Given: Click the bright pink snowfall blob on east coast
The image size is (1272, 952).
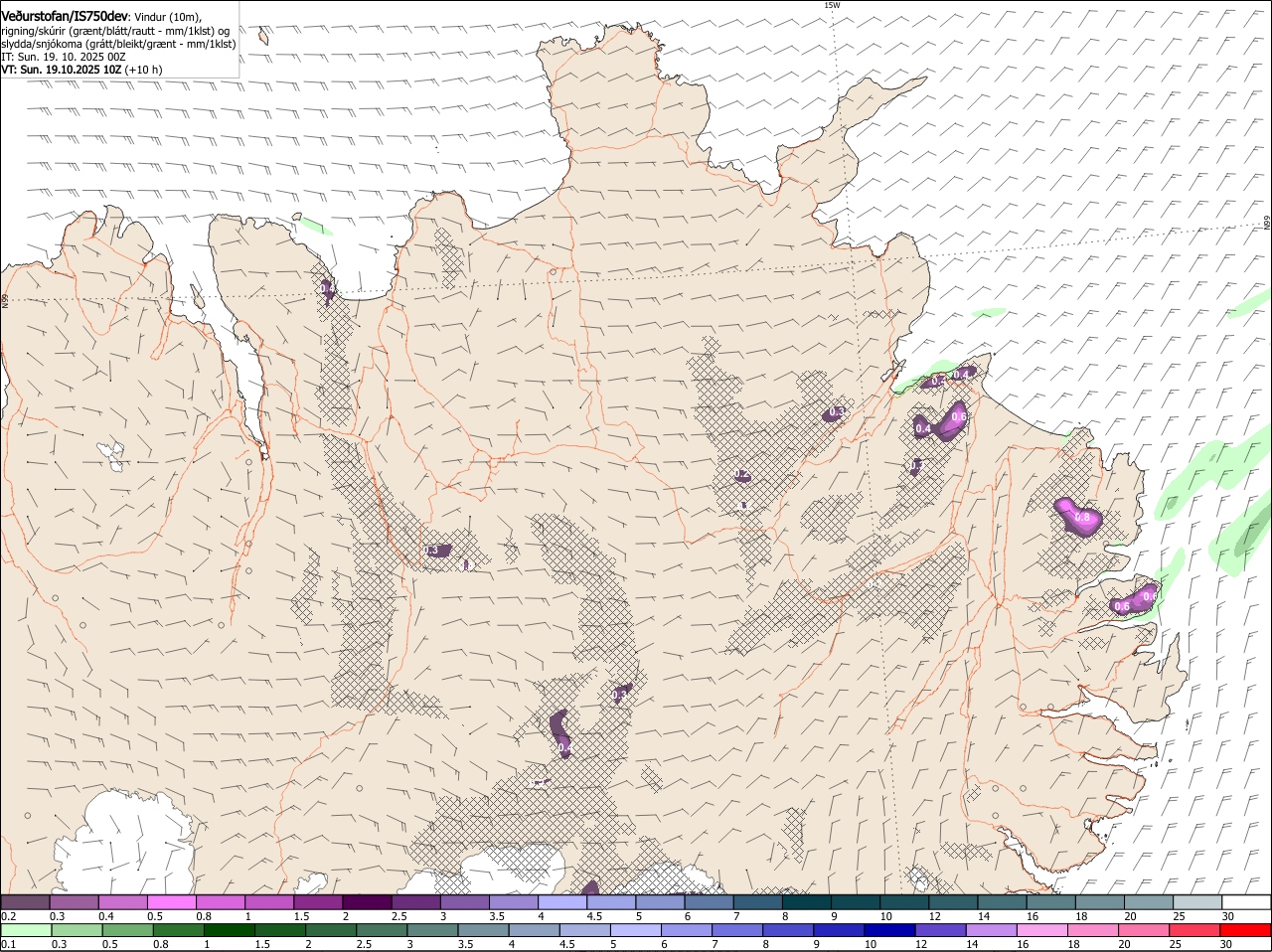Looking at the screenshot, I should click(x=1079, y=516).
